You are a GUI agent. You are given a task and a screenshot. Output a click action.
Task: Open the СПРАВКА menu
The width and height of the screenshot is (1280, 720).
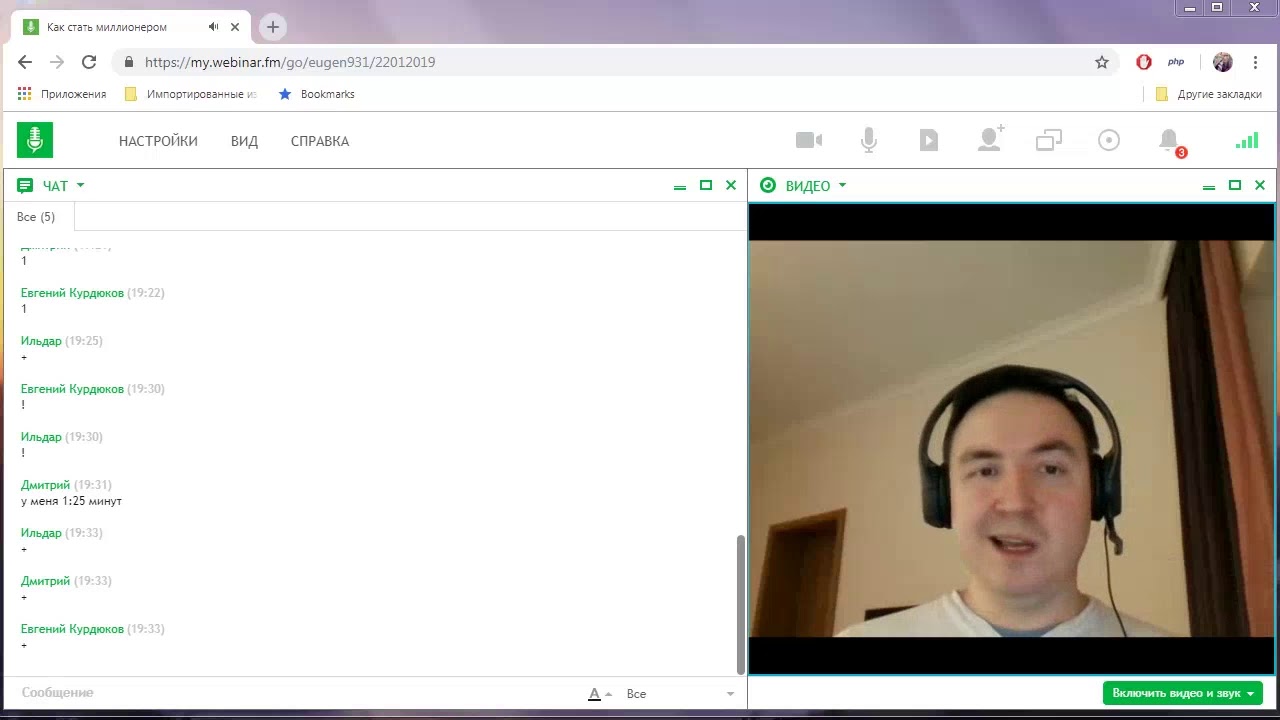coord(320,141)
